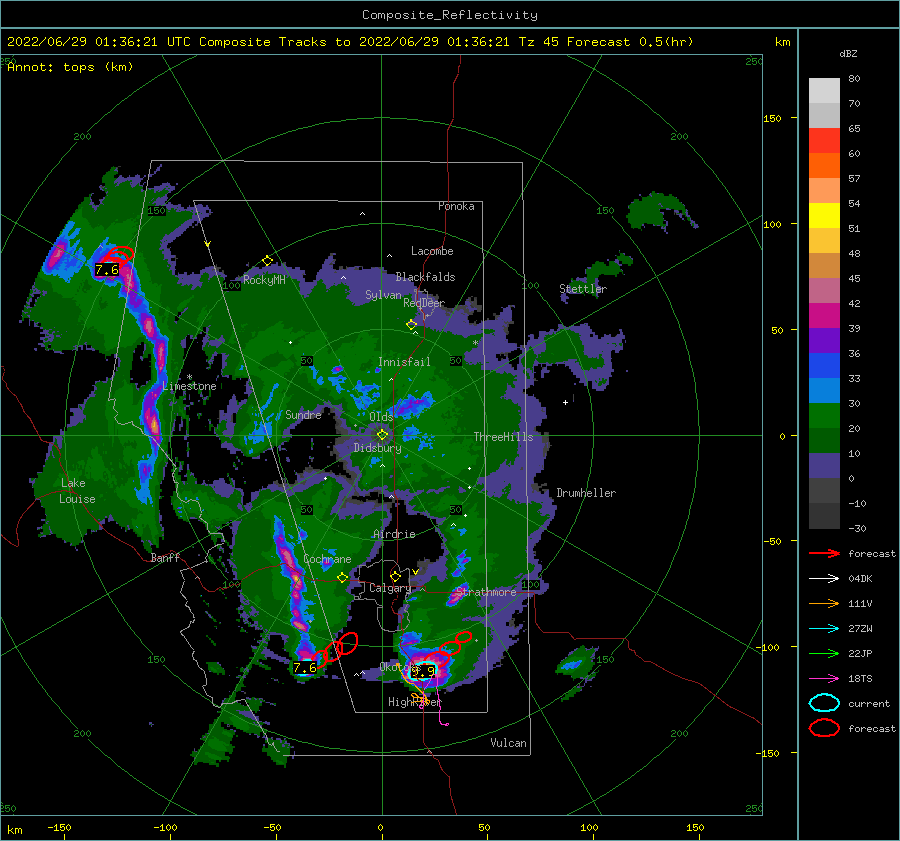Pick the magenta swatch between 42 and 39 dBZ
The height and width of the screenshot is (841, 900).
coord(824,316)
